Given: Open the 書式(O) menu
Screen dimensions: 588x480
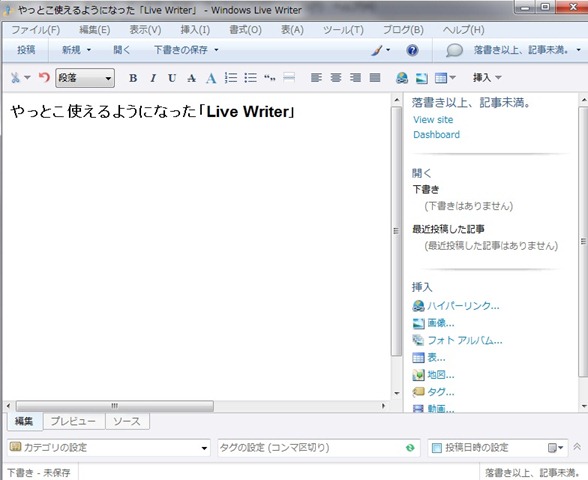Looking at the screenshot, I should click(245, 30).
